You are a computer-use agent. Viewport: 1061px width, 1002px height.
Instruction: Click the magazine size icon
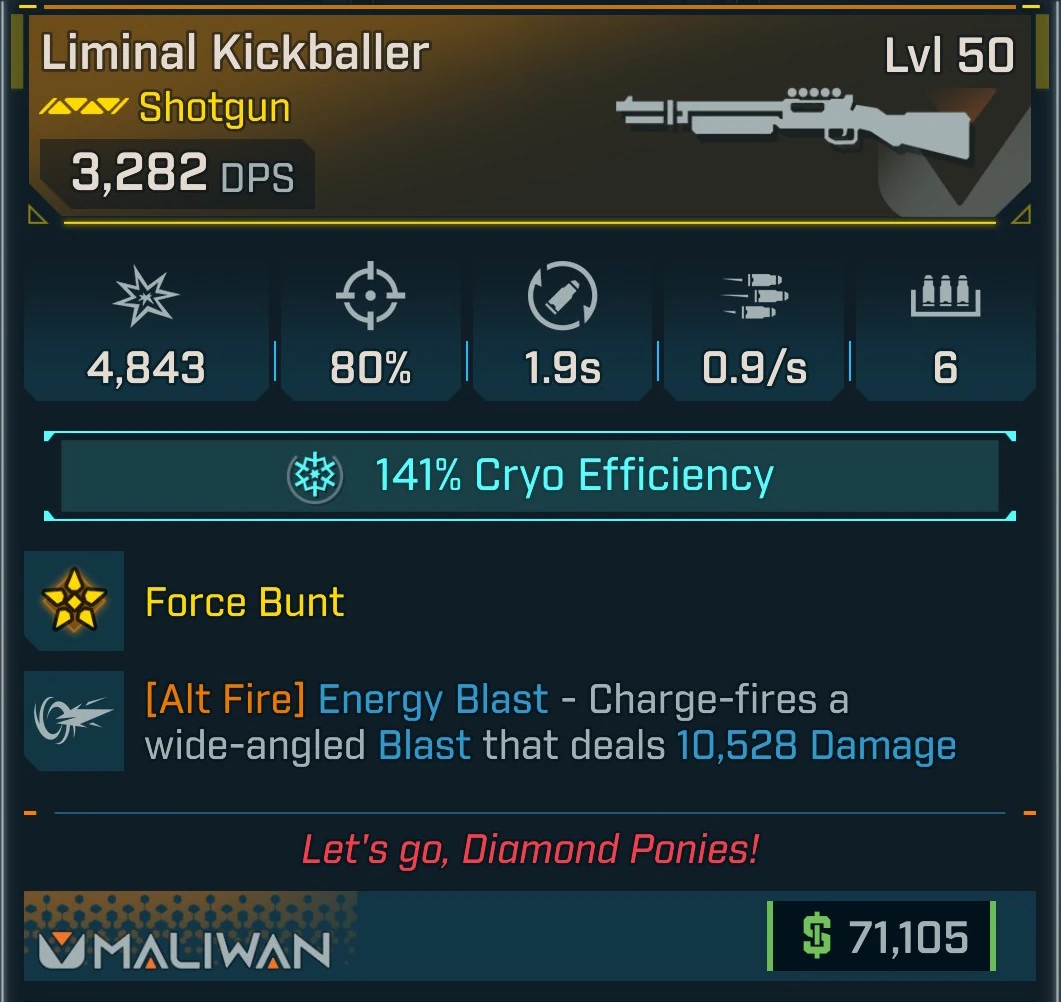pyautogui.click(x=945, y=295)
